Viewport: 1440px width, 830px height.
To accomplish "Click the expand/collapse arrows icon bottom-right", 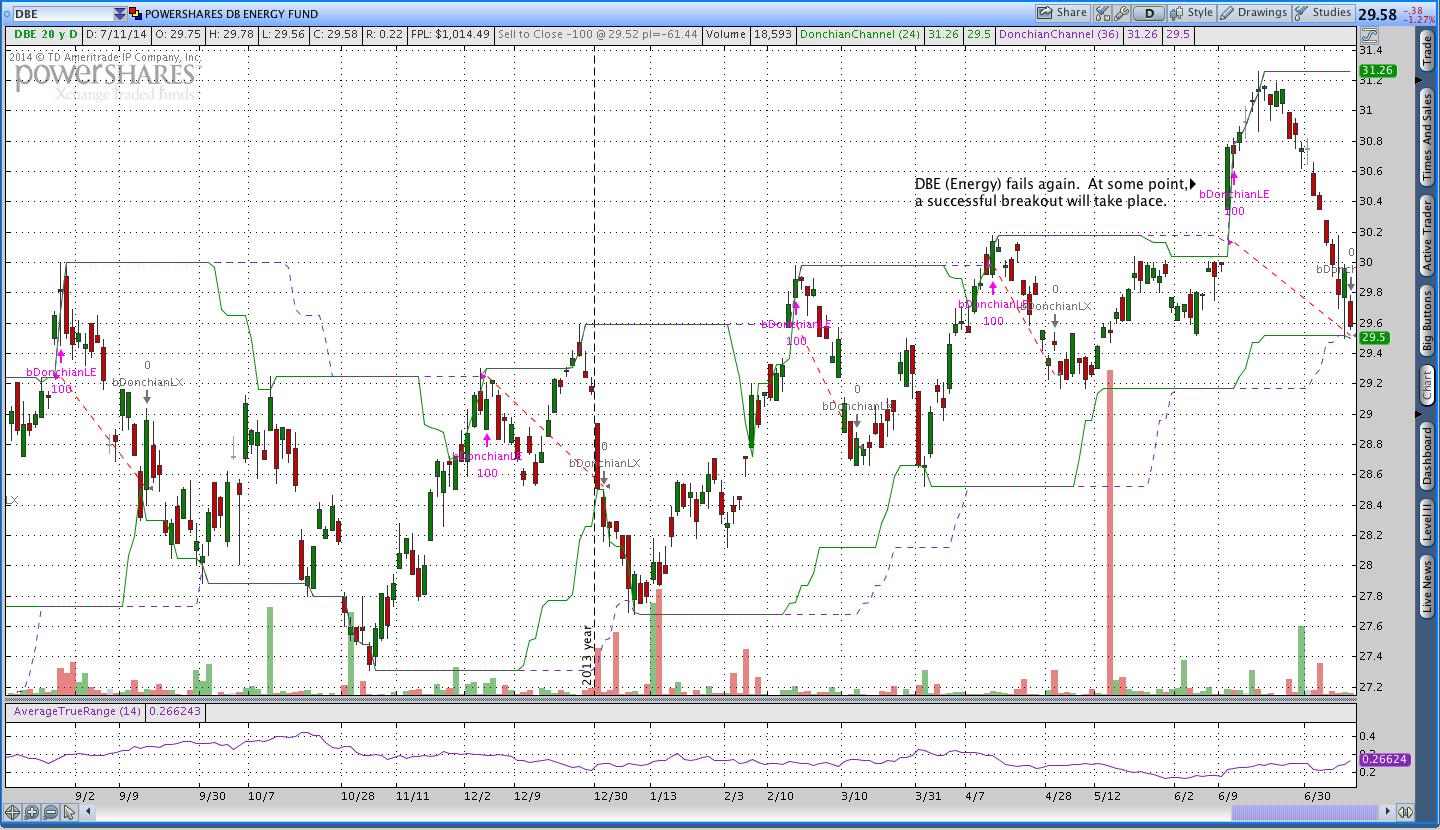I will (x=1405, y=812).
